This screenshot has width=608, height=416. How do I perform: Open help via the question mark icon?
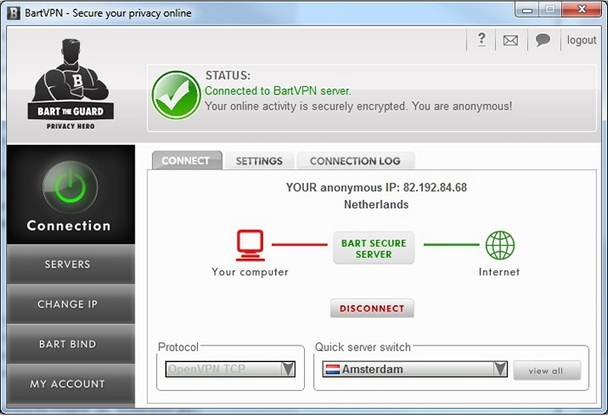pyautogui.click(x=481, y=40)
